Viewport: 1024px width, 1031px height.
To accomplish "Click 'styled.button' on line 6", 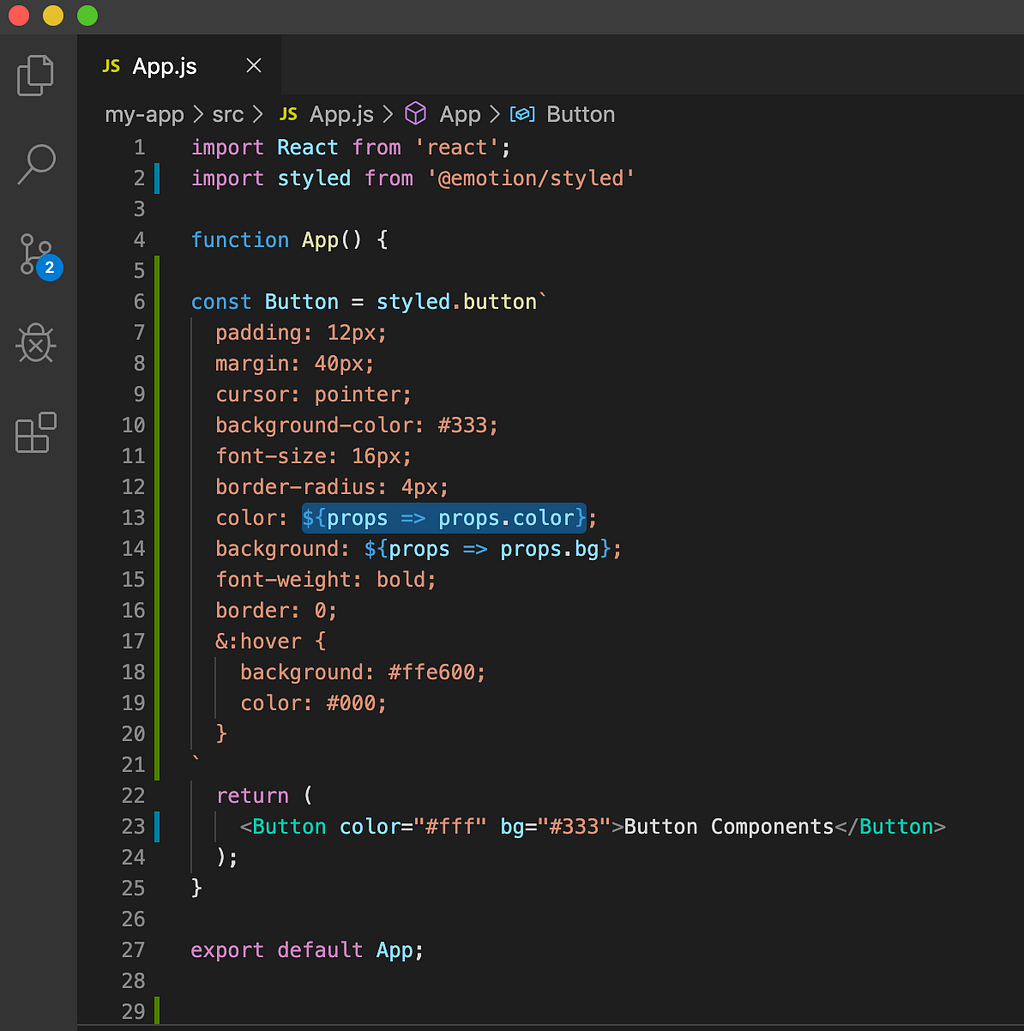I will click(x=456, y=302).
